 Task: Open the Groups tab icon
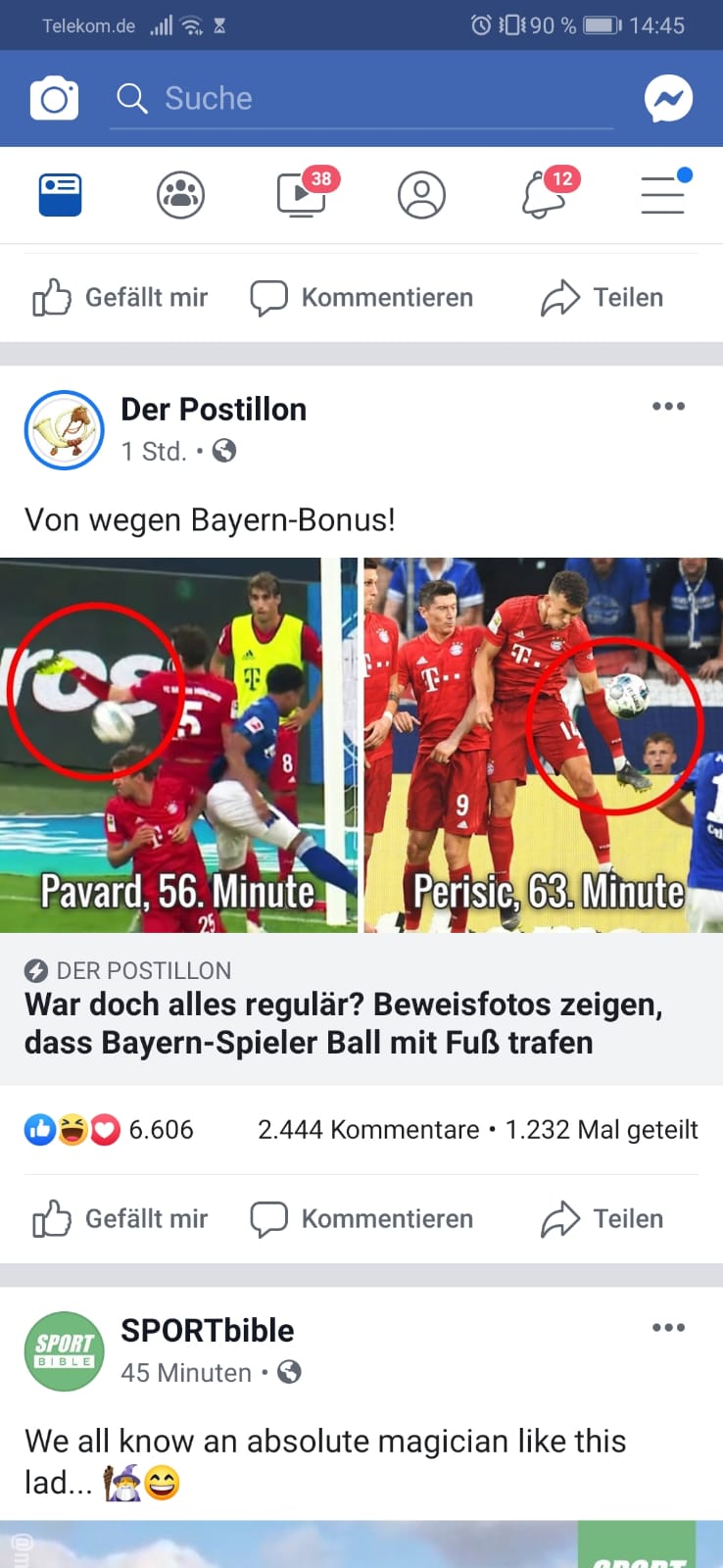coord(180,194)
